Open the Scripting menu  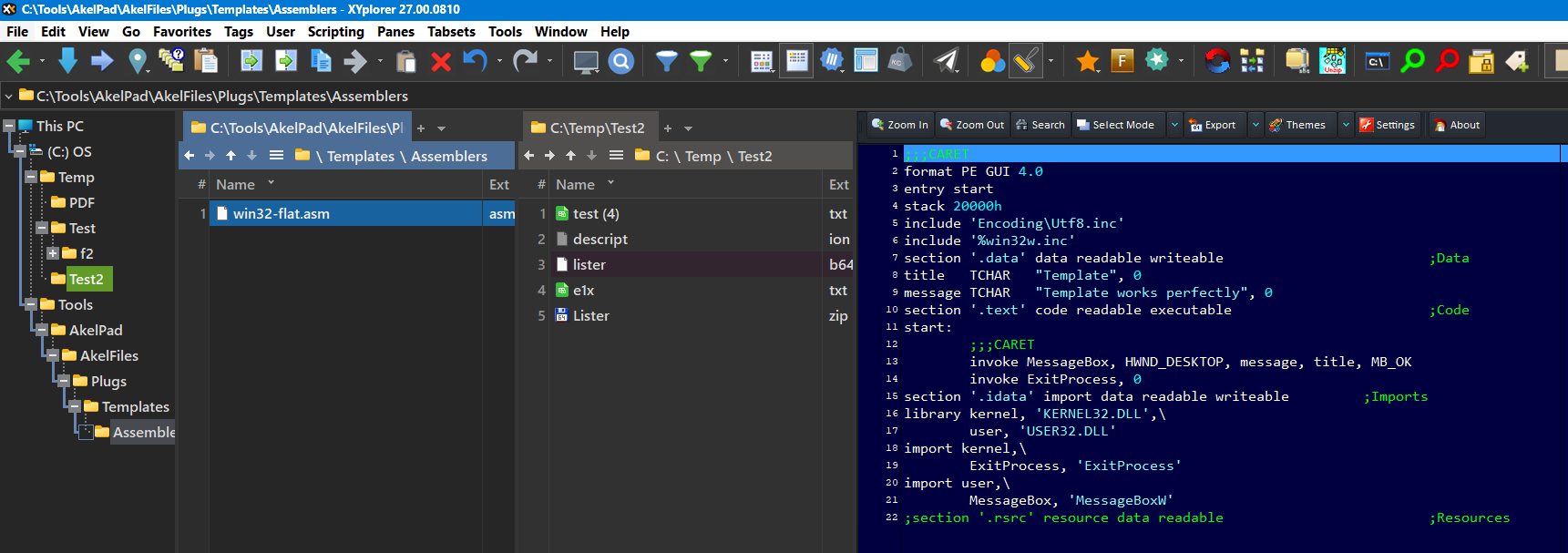click(x=335, y=31)
